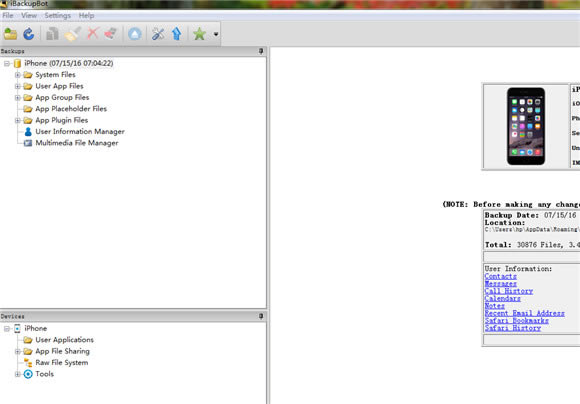Click the User Information Manager person icon

click(x=28, y=132)
